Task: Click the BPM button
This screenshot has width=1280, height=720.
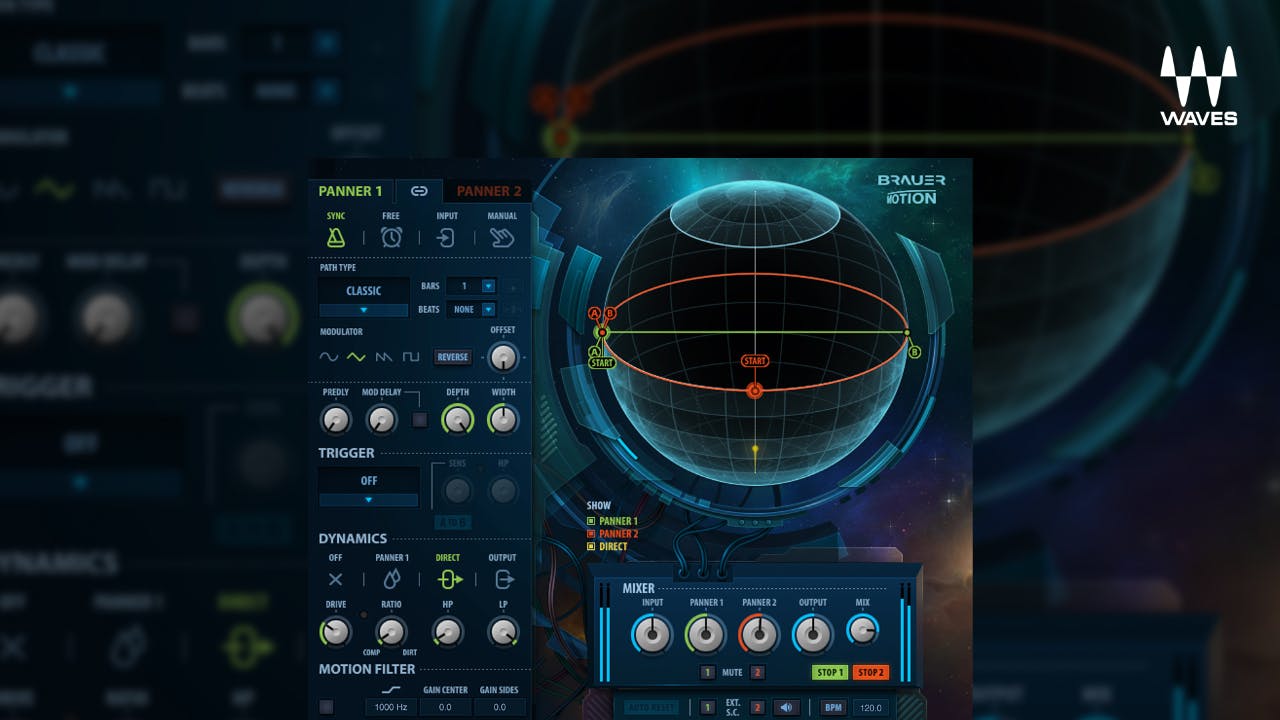Action: 833,708
